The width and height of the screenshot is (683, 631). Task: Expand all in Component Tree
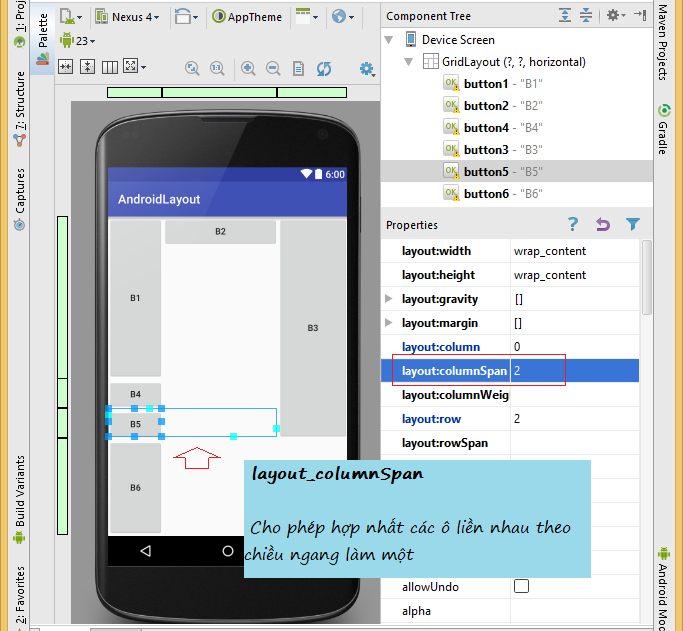pyautogui.click(x=565, y=15)
